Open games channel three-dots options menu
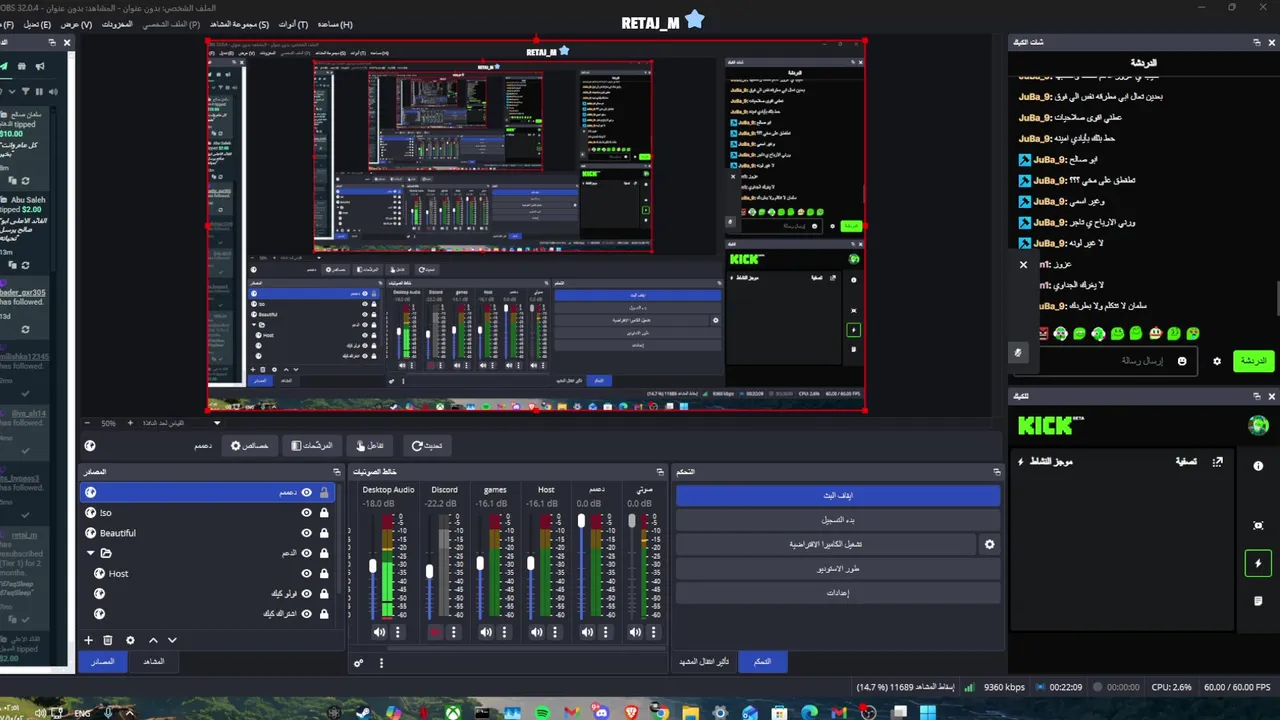This screenshot has width=1280, height=720. pyautogui.click(x=505, y=632)
